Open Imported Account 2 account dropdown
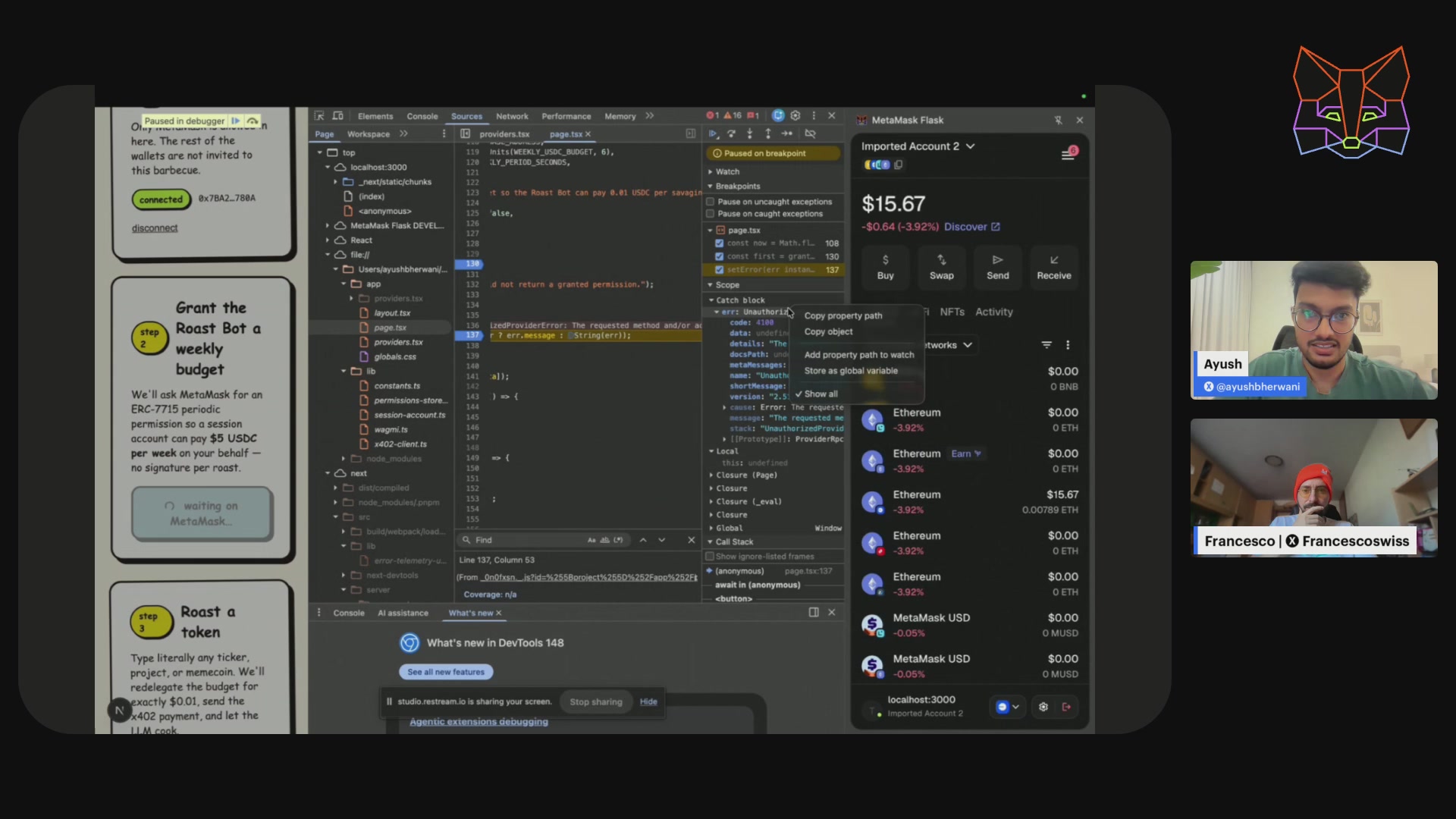This screenshot has height=819, width=1456. pyautogui.click(x=918, y=146)
